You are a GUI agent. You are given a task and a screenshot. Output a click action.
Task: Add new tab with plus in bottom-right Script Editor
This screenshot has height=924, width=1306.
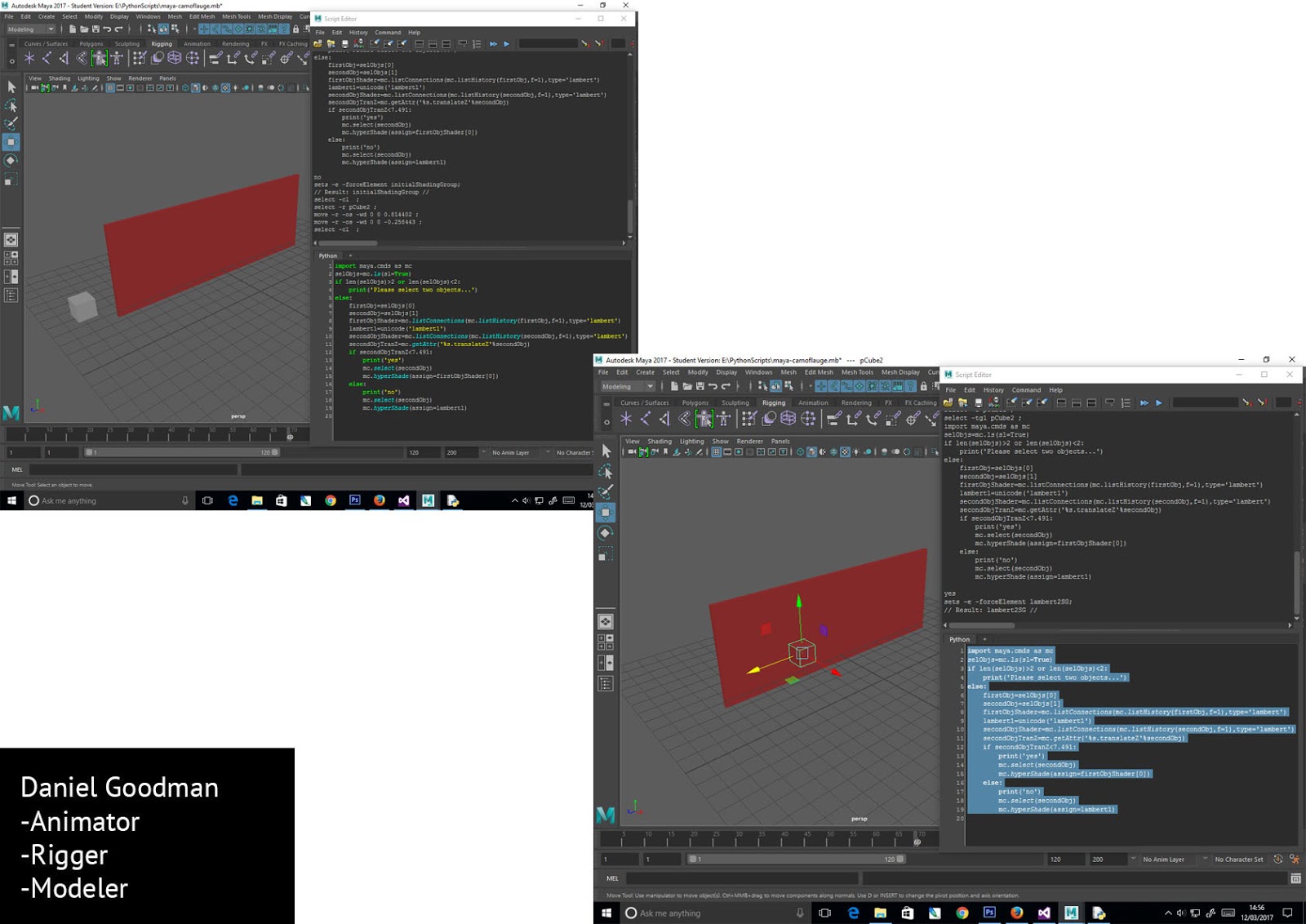(984, 639)
